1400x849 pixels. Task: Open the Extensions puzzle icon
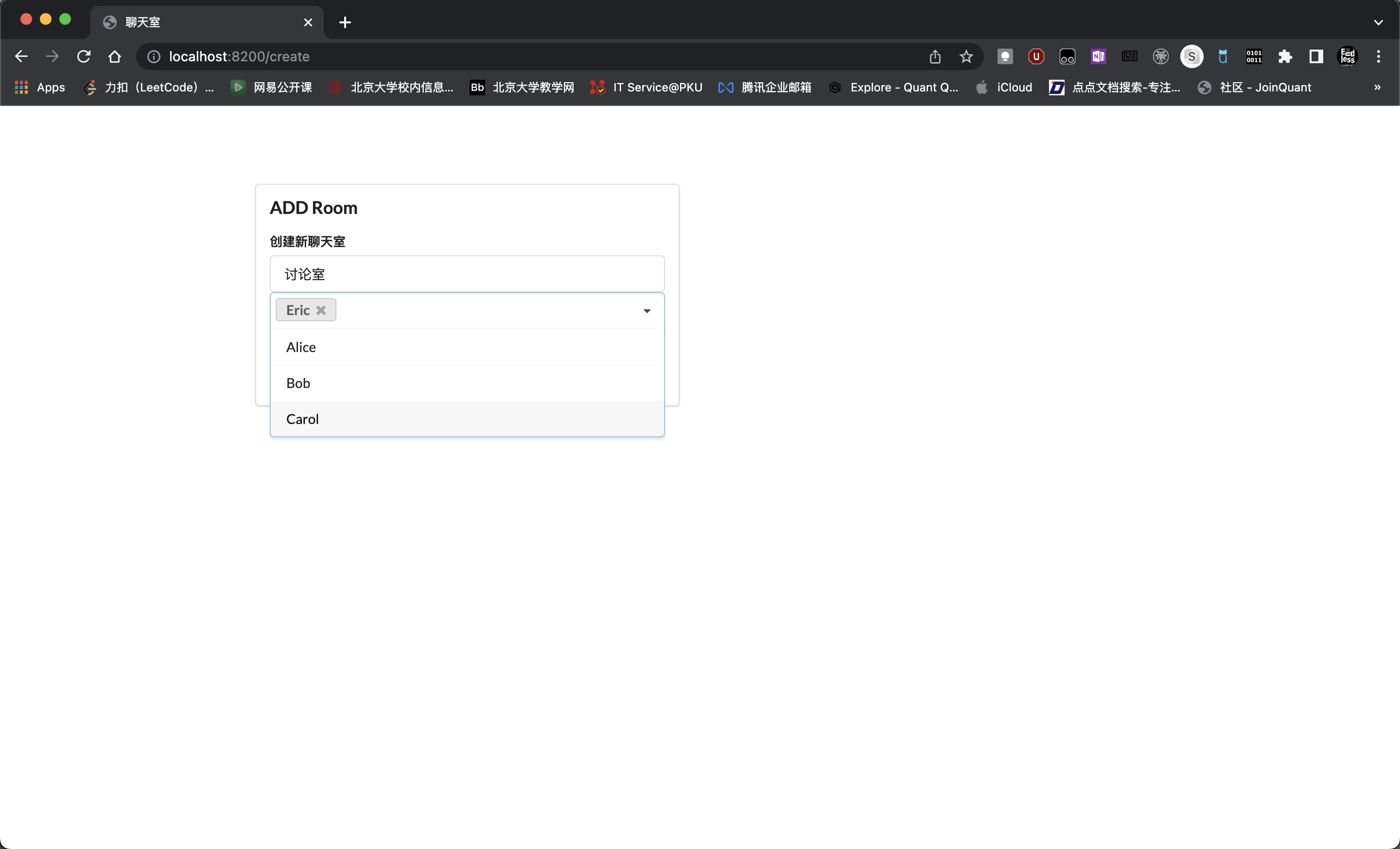coord(1285,56)
